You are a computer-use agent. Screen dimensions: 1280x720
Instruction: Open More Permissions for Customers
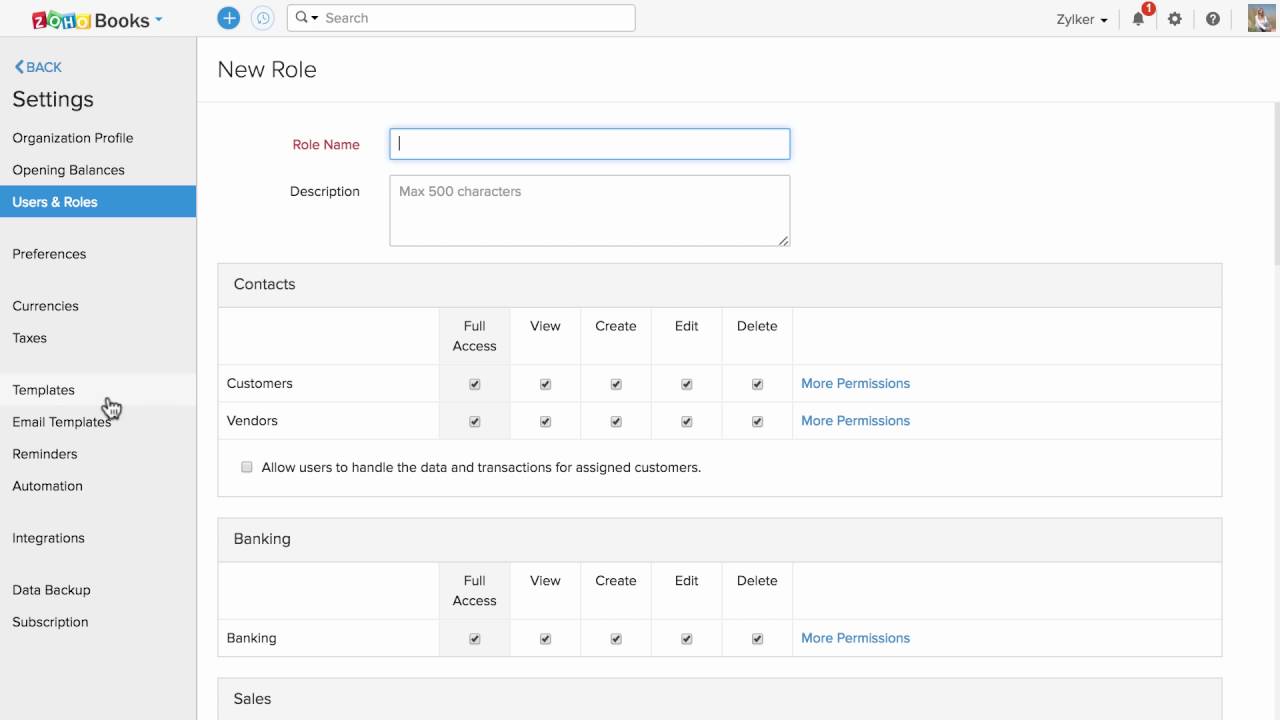[855, 383]
